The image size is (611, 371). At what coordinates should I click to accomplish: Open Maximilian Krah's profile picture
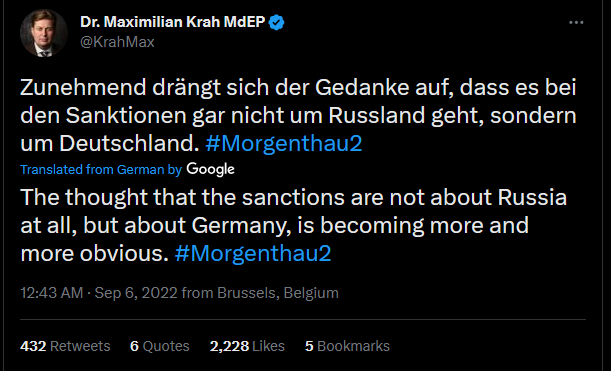(x=44, y=33)
